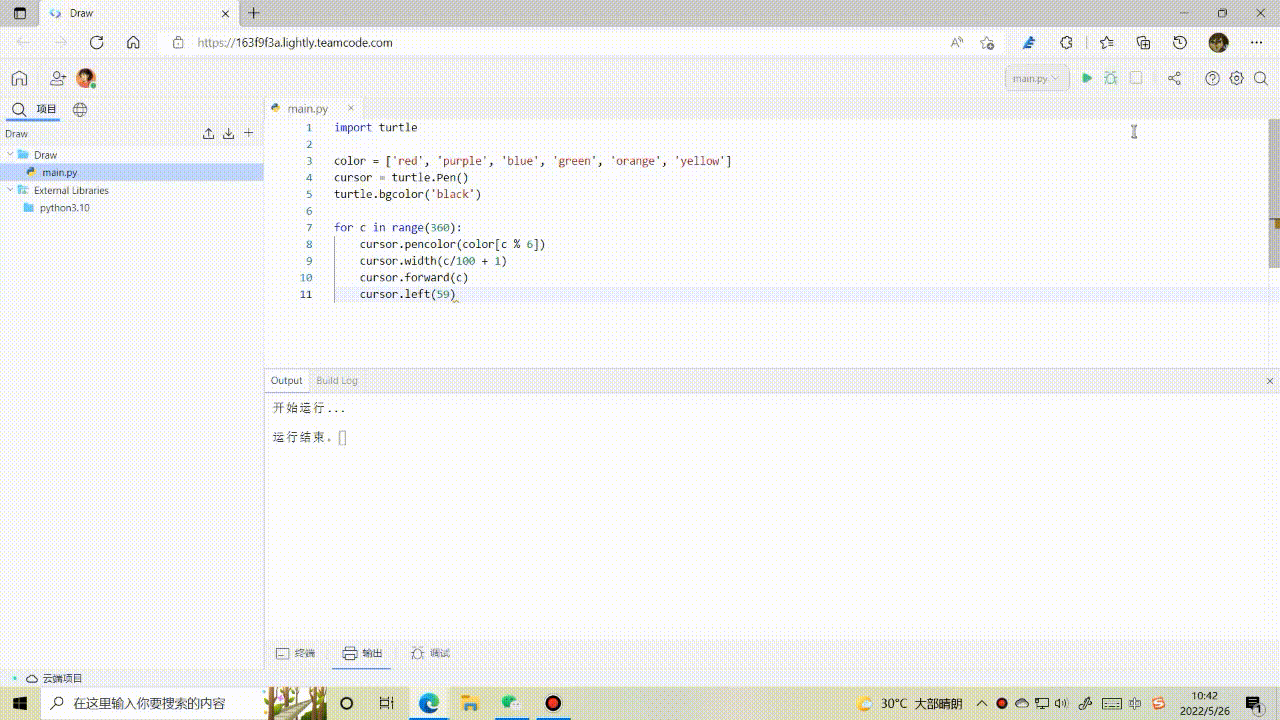Select the 项目 sidebar tab
1280x720 pixels.
point(46,109)
